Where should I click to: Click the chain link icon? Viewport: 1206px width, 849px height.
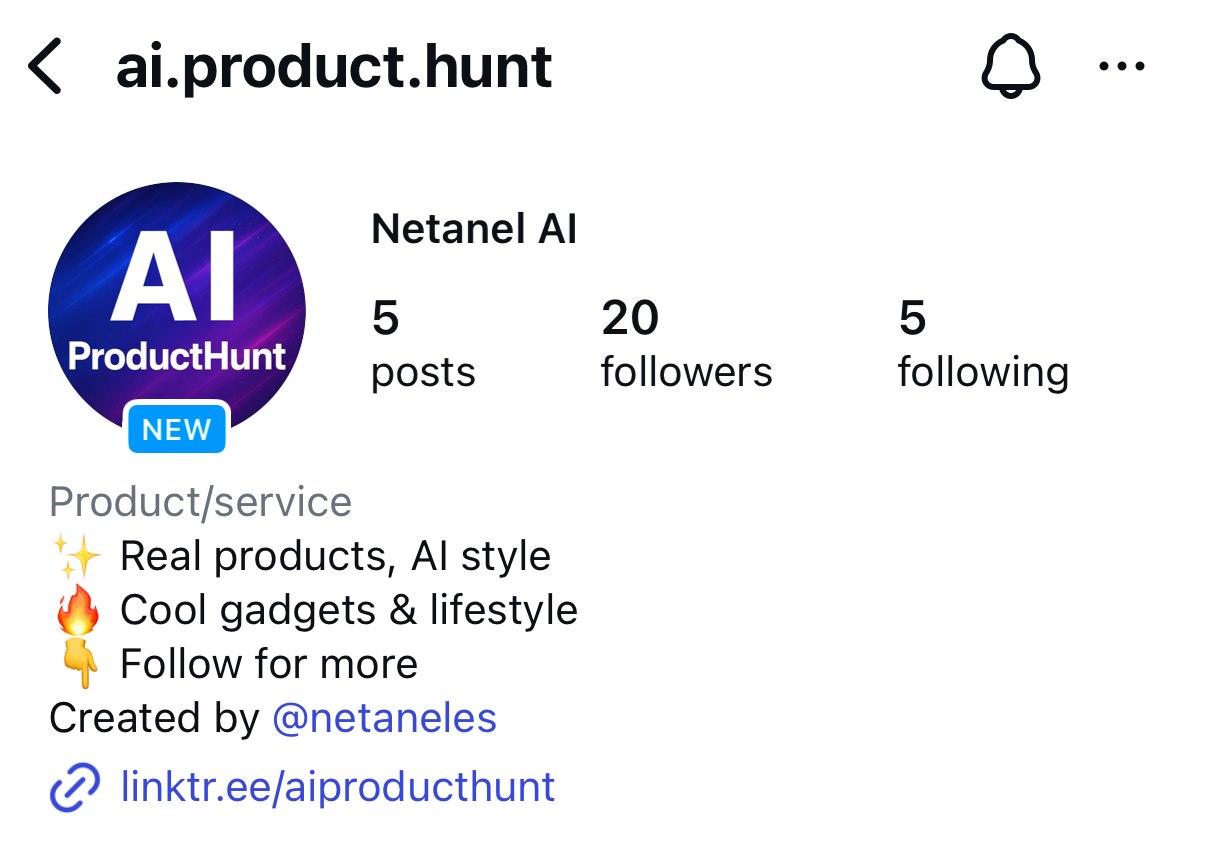tap(75, 787)
